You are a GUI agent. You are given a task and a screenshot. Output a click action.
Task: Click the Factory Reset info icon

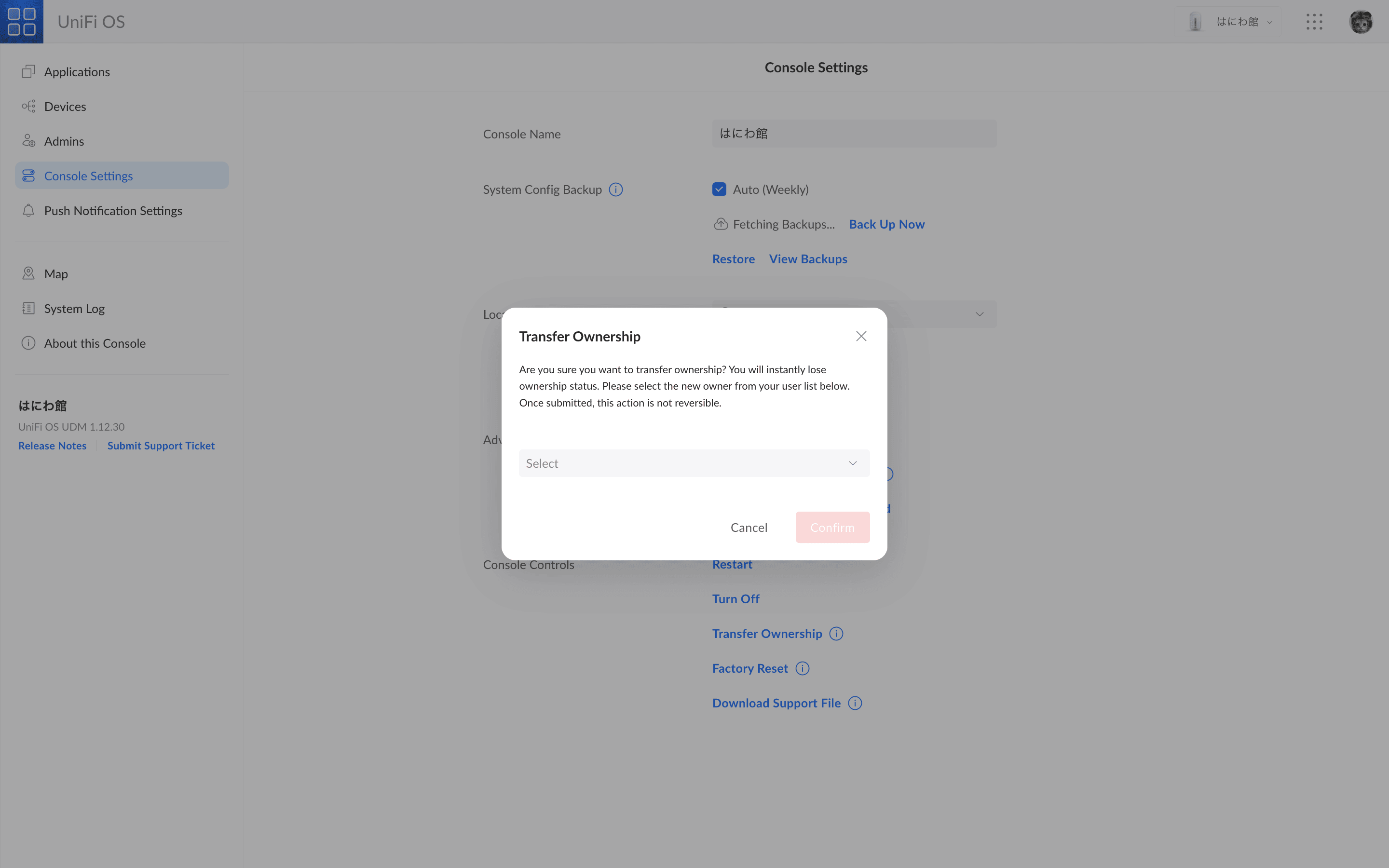coord(803,668)
